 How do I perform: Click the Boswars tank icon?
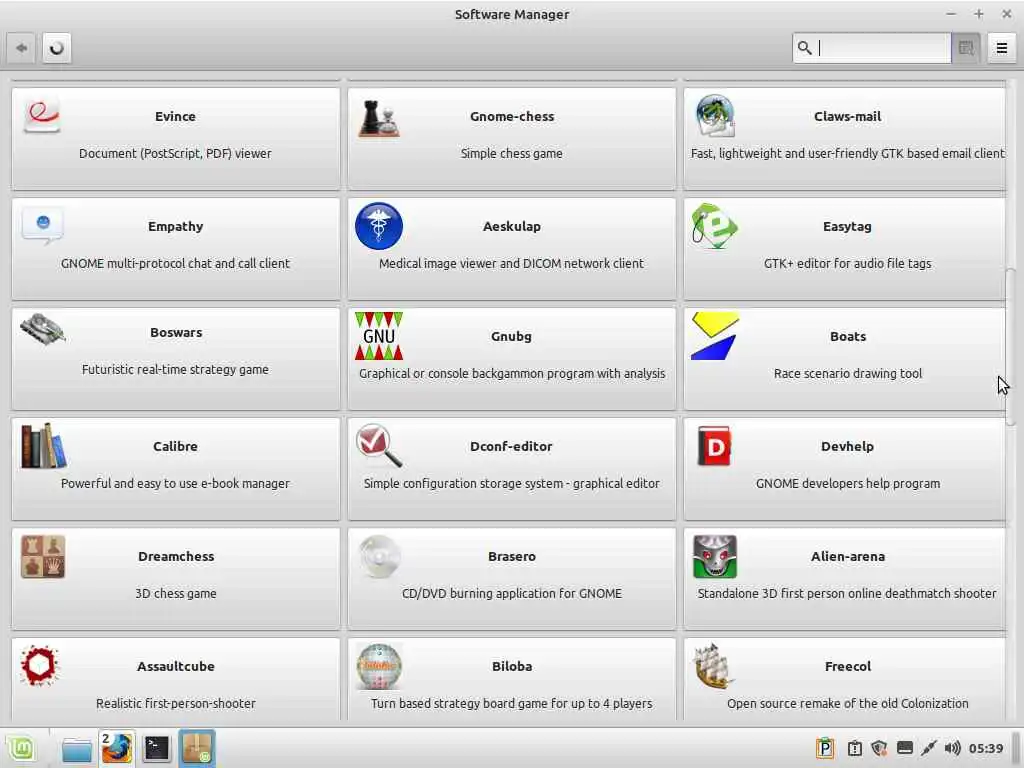pos(42,328)
